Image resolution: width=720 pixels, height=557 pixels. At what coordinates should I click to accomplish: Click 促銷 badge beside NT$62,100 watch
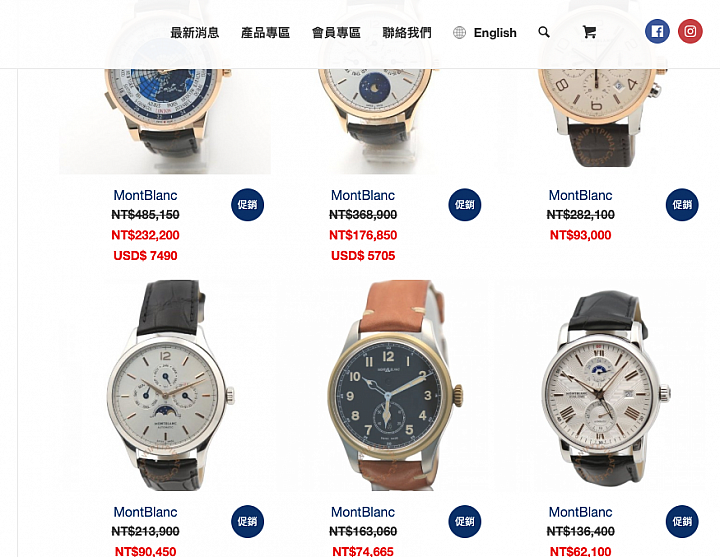[682, 522]
